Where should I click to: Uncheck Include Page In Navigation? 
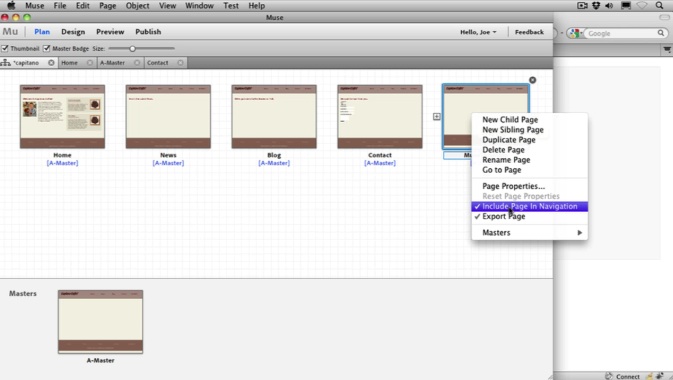tap(530, 207)
